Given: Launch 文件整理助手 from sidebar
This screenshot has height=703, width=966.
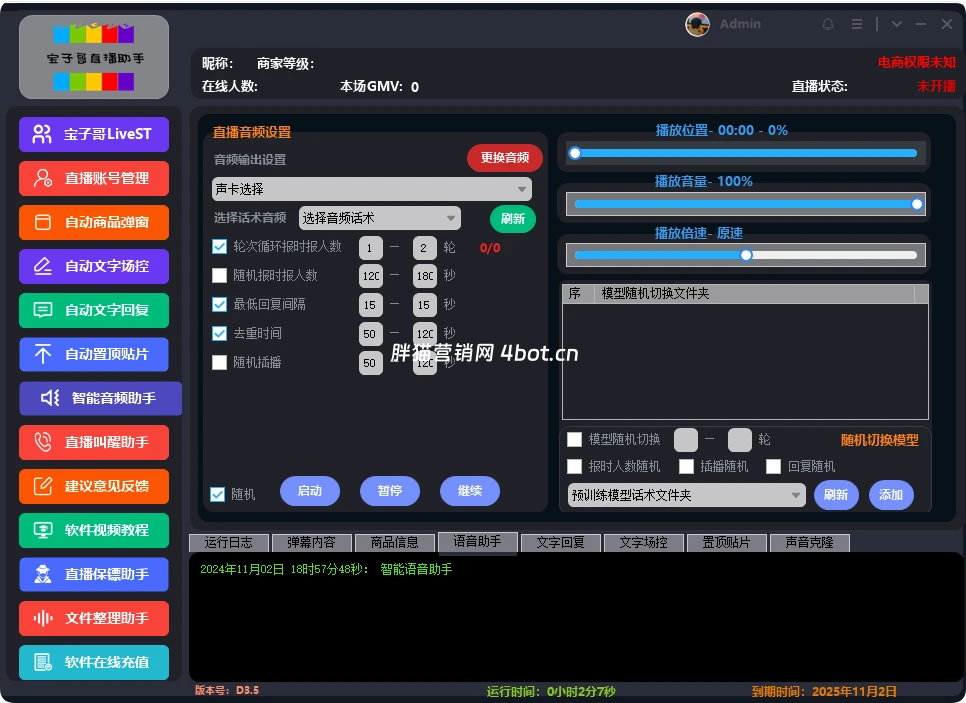Looking at the screenshot, I should pos(93,618).
